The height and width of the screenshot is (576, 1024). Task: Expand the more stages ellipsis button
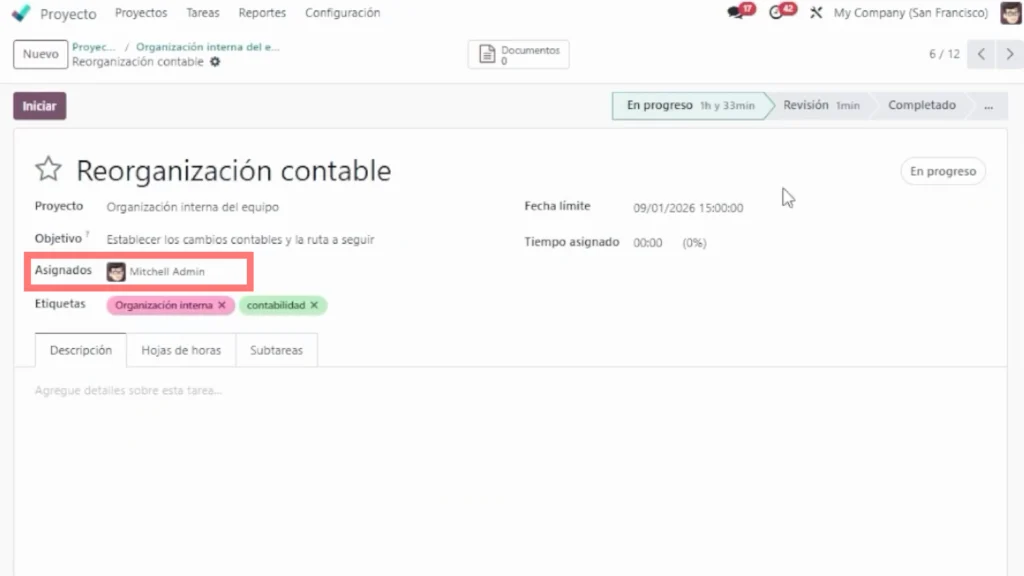point(988,105)
